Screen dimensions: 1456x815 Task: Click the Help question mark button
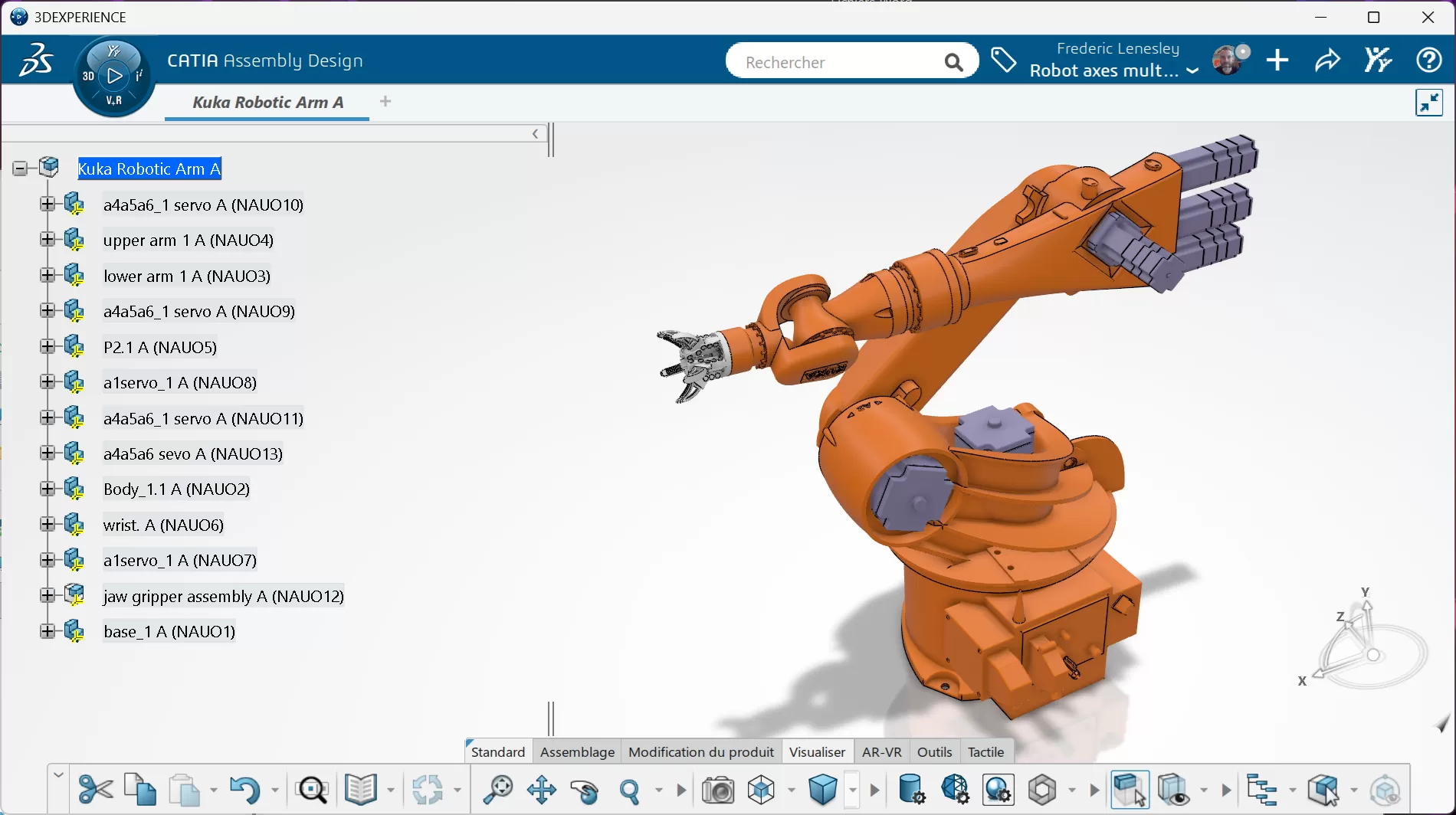(1428, 60)
